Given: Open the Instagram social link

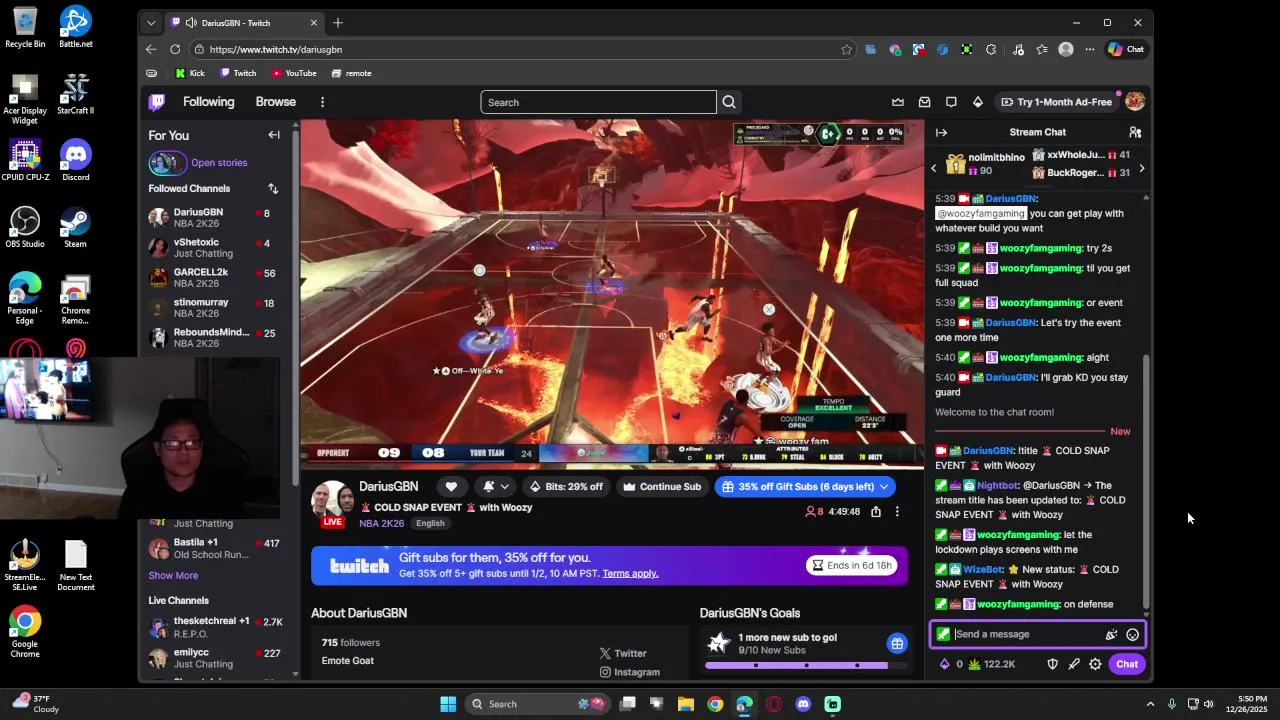Looking at the screenshot, I should (x=629, y=672).
